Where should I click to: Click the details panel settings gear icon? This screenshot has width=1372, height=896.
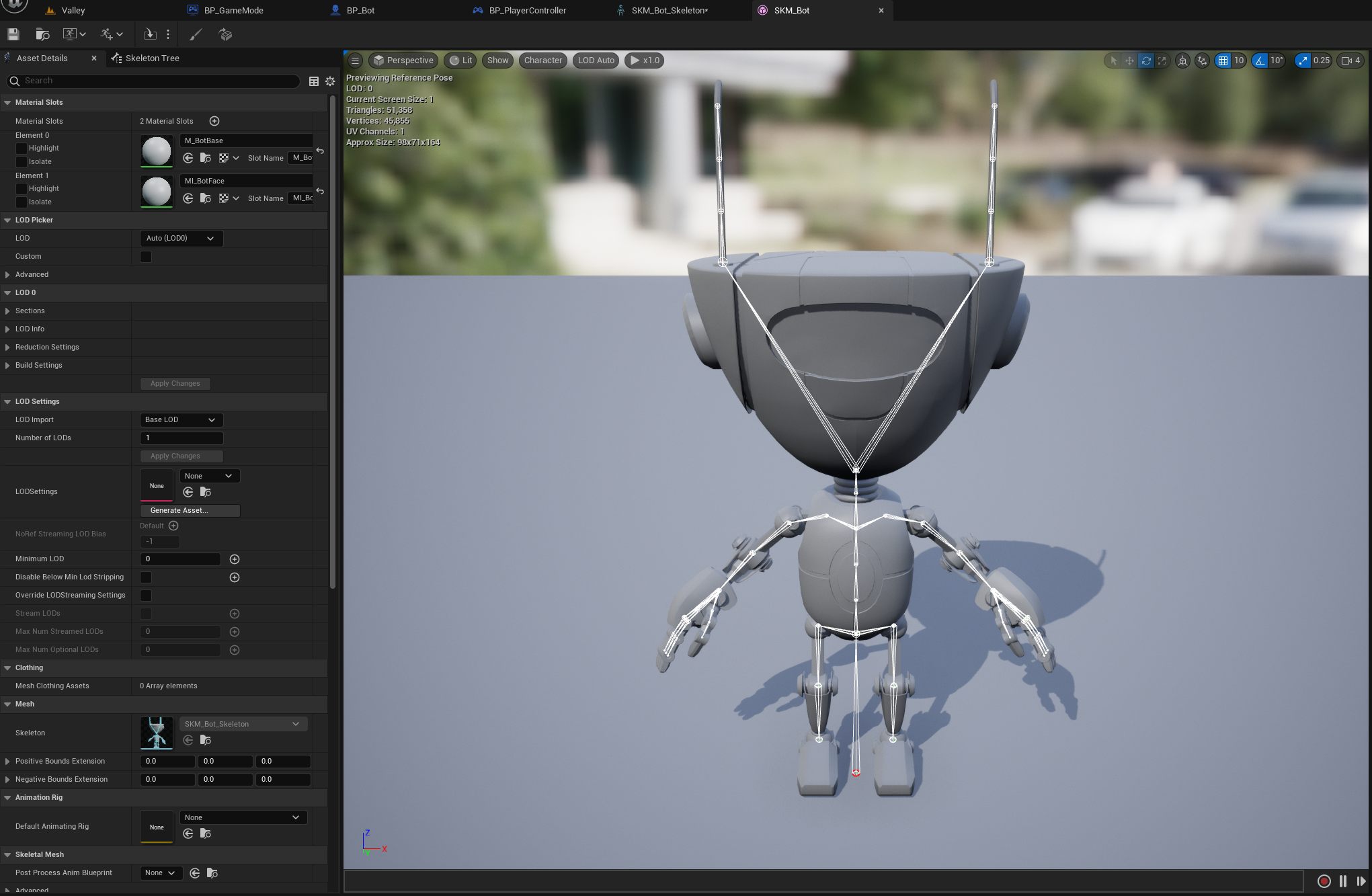(x=330, y=81)
